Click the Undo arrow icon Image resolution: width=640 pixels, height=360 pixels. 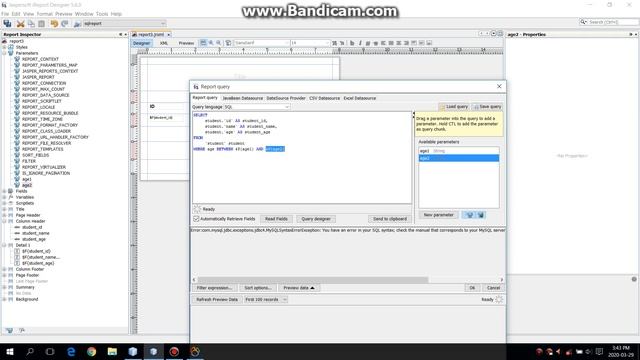[54, 24]
